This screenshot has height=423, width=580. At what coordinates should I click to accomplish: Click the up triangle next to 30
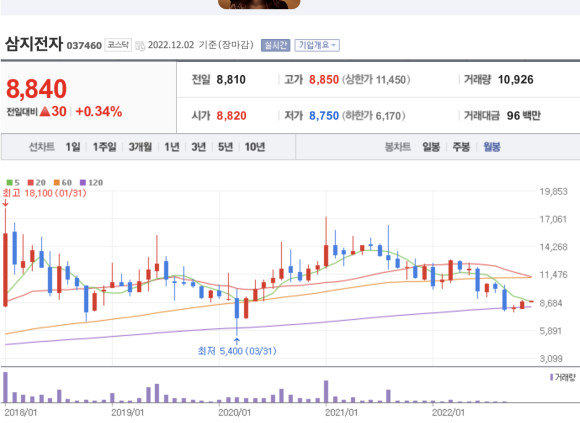coord(45,111)
